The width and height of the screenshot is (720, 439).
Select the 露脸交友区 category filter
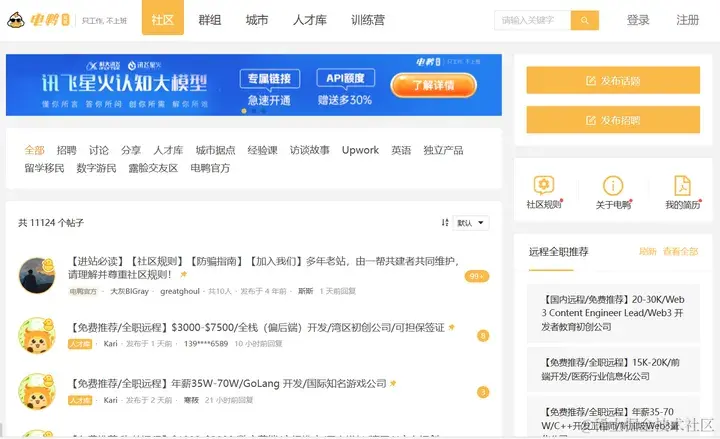(x=153, y=168)
